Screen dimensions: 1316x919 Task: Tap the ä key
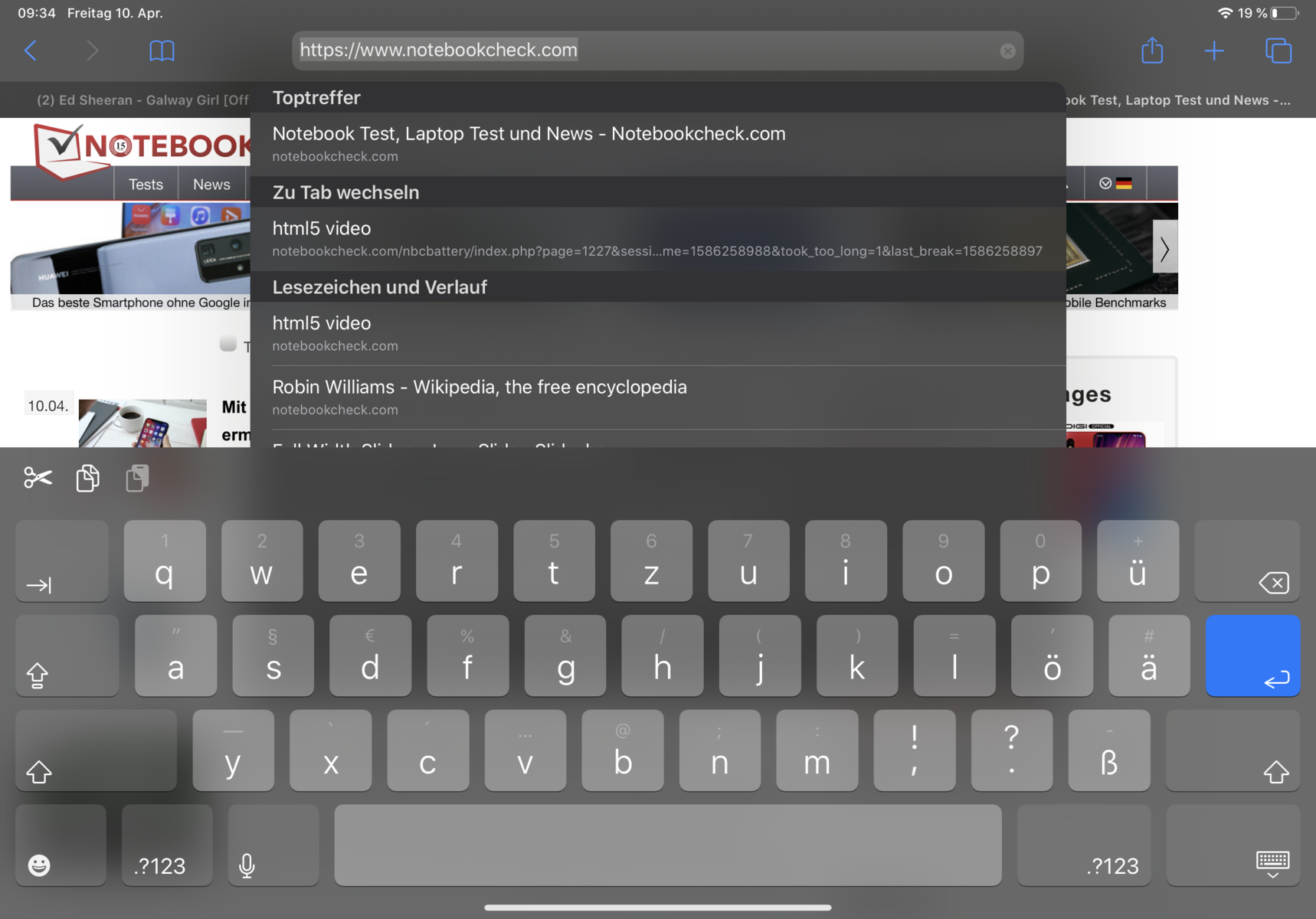[x=1149, y=656]
